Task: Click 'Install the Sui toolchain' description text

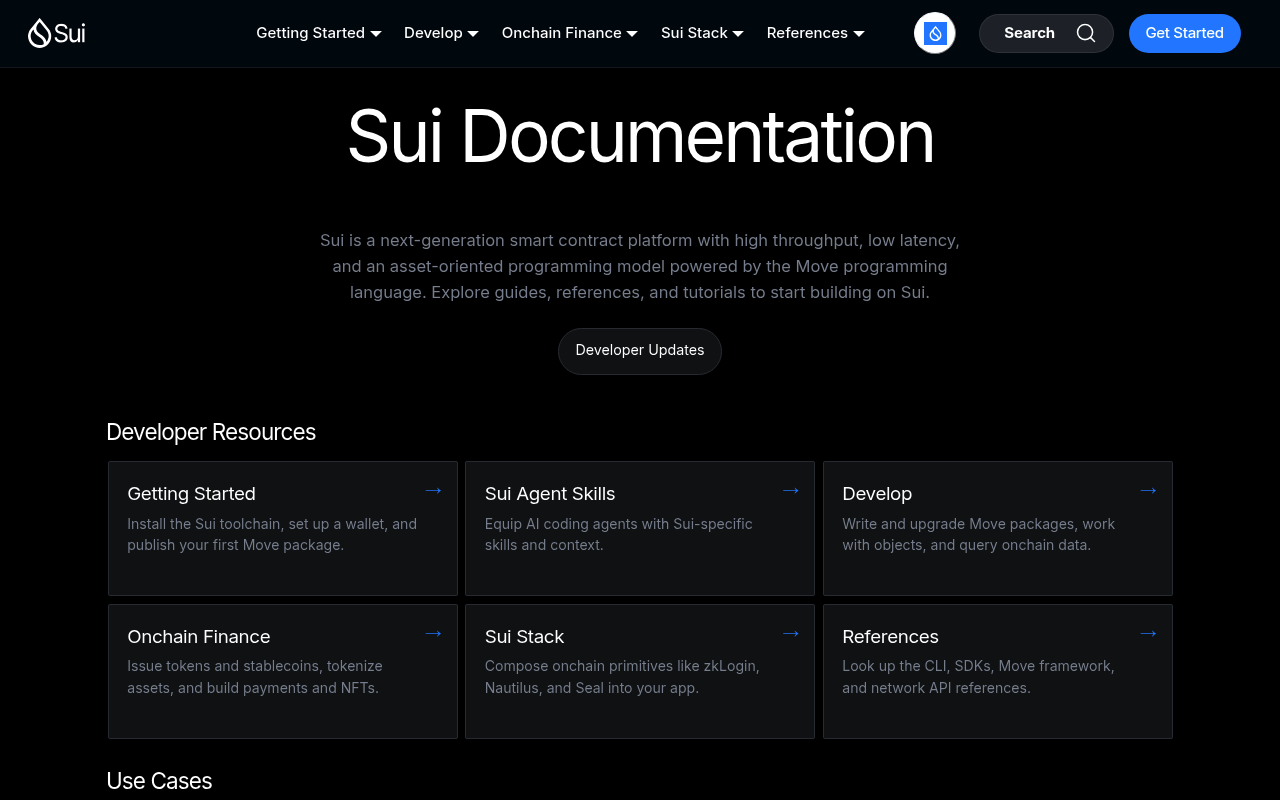Action: pyautogui.click(x=272, y=535)
